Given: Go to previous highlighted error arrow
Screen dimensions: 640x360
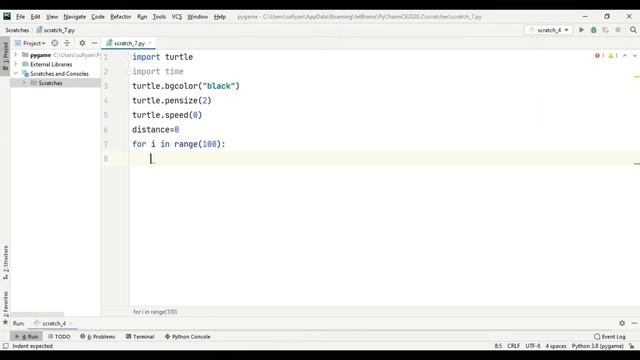Looking at the screenshot, I should point(625,56).
